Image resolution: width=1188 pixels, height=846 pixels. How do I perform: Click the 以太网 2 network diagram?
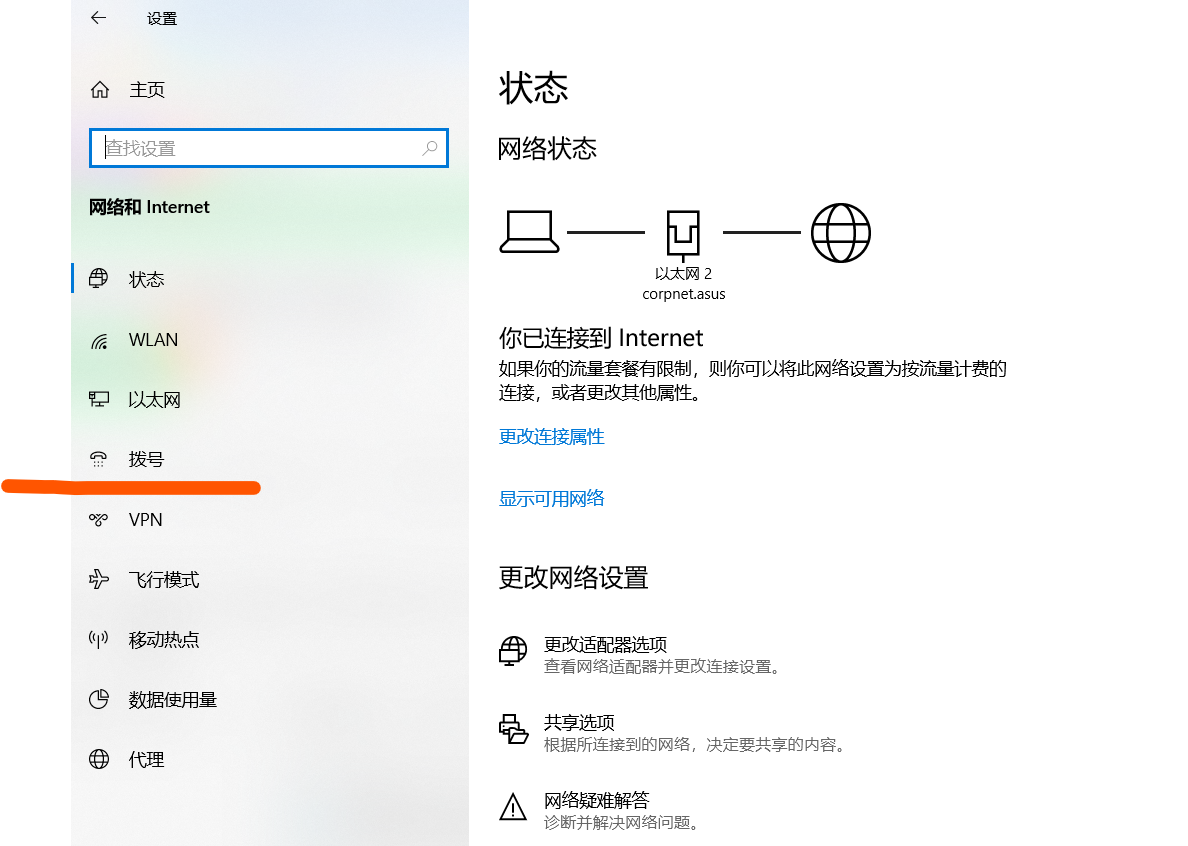tap(683, 232)
